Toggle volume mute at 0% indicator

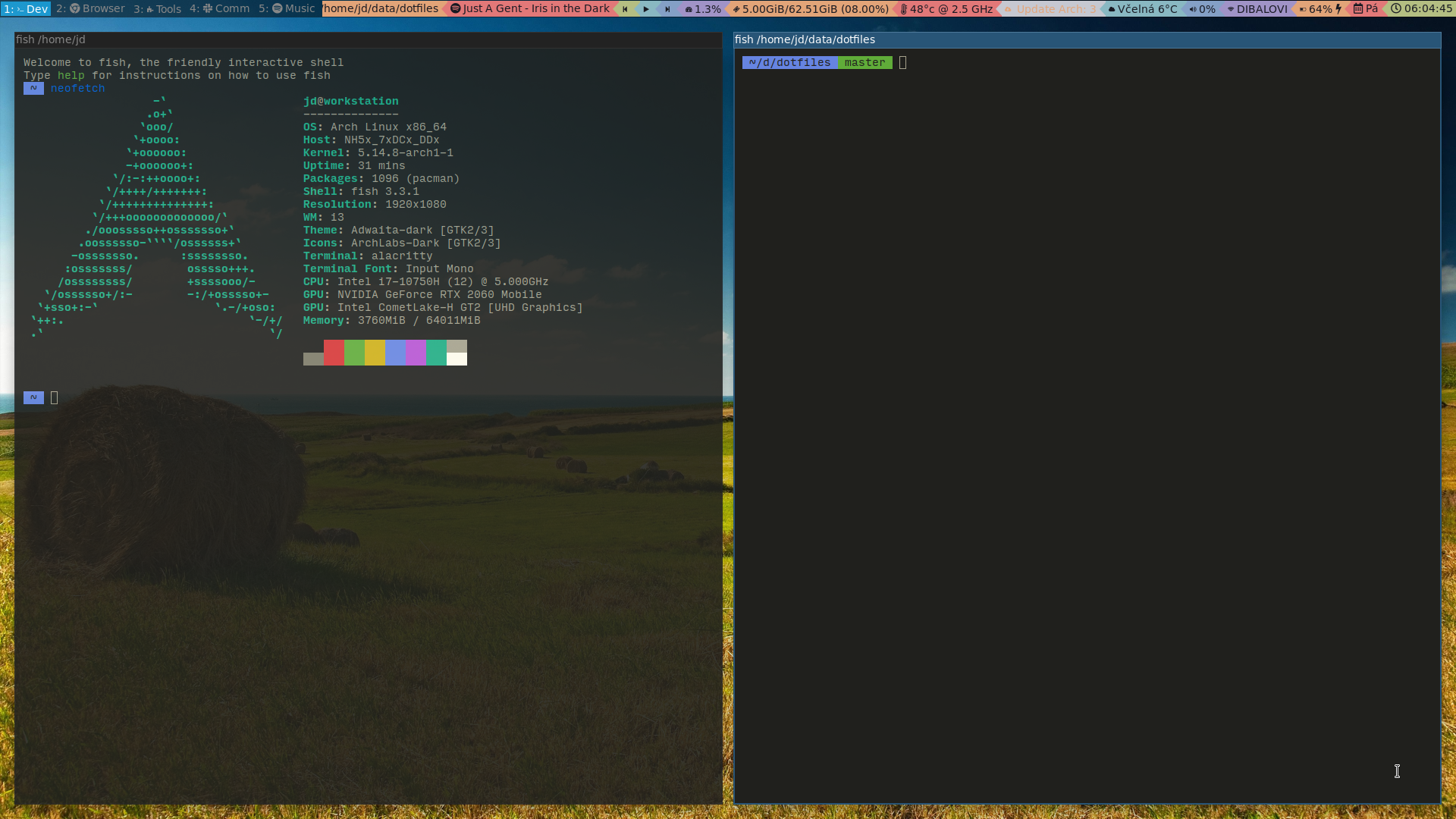[x=1203, y=9]
